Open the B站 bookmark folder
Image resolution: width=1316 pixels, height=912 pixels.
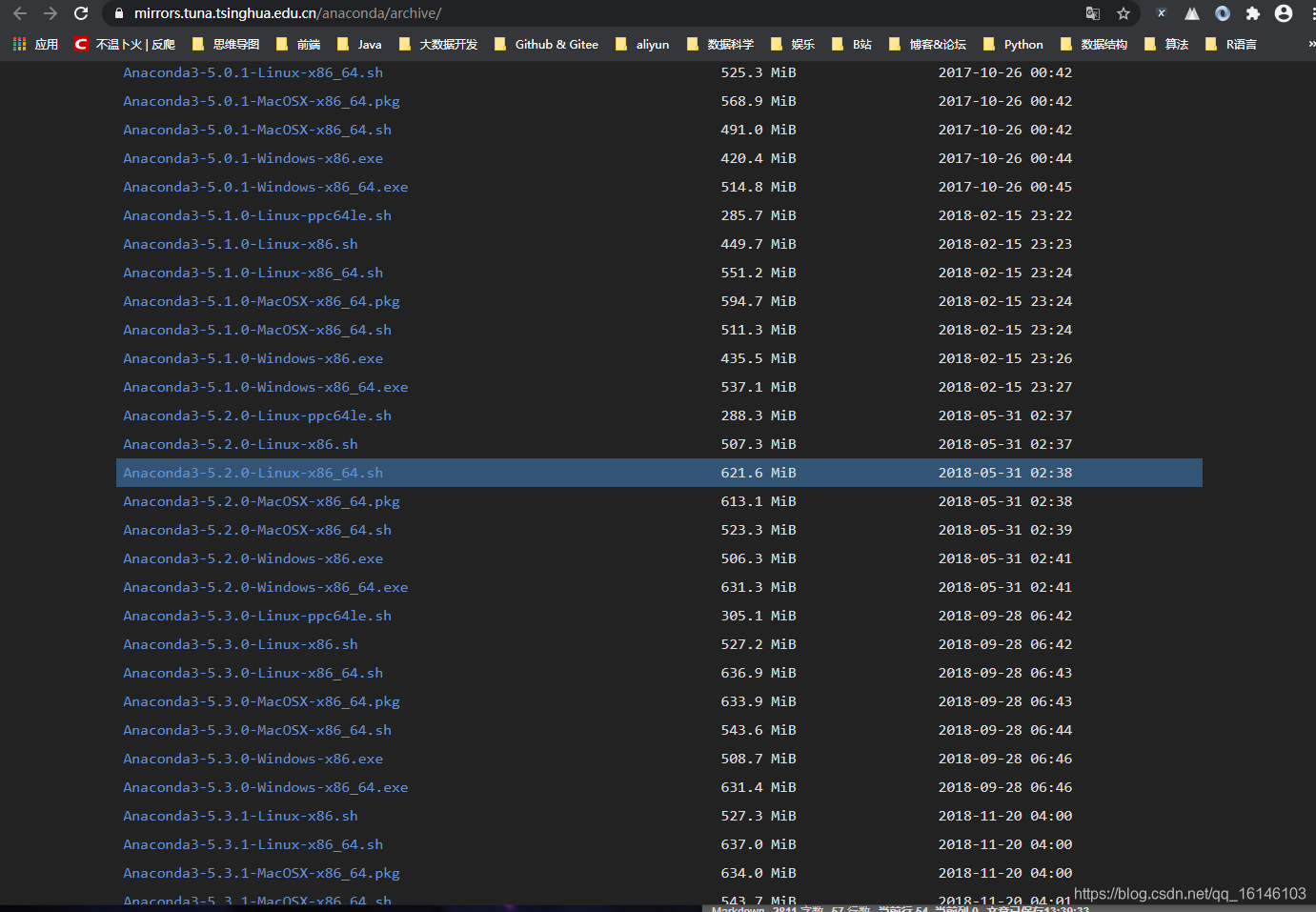click(x=852, y=44)
